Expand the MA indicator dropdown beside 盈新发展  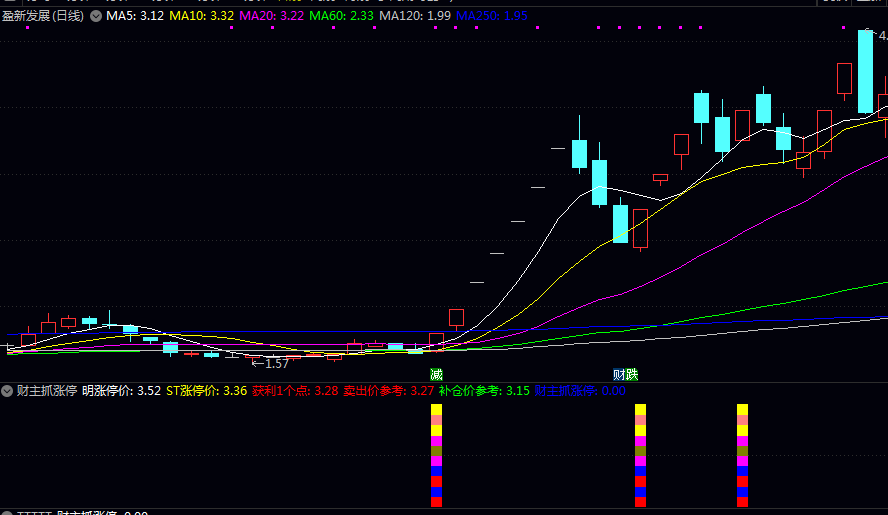[x=95, y=16]
